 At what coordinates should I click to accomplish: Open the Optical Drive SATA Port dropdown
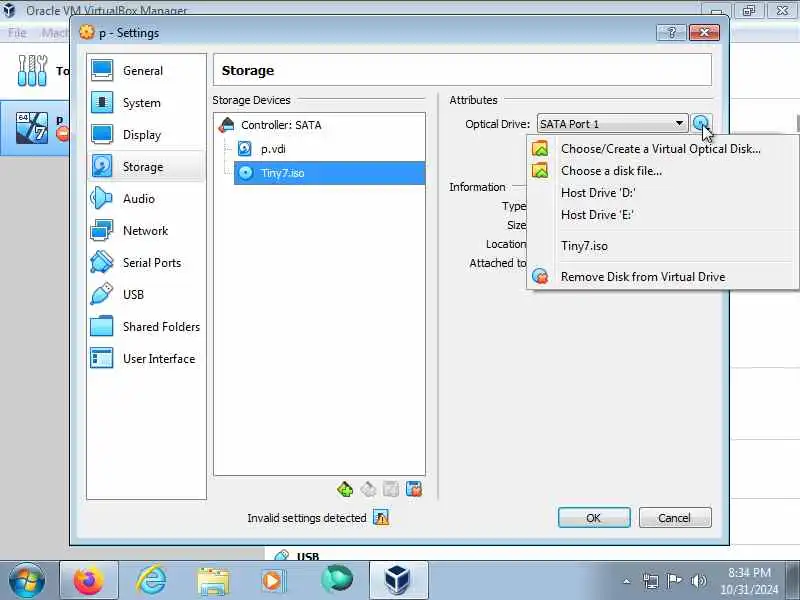pos(611,124)
